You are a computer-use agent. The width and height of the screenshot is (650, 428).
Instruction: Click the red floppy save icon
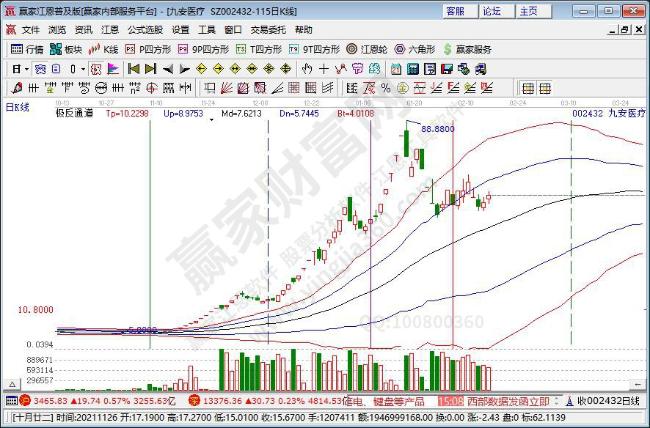click(x=447, y=69)
